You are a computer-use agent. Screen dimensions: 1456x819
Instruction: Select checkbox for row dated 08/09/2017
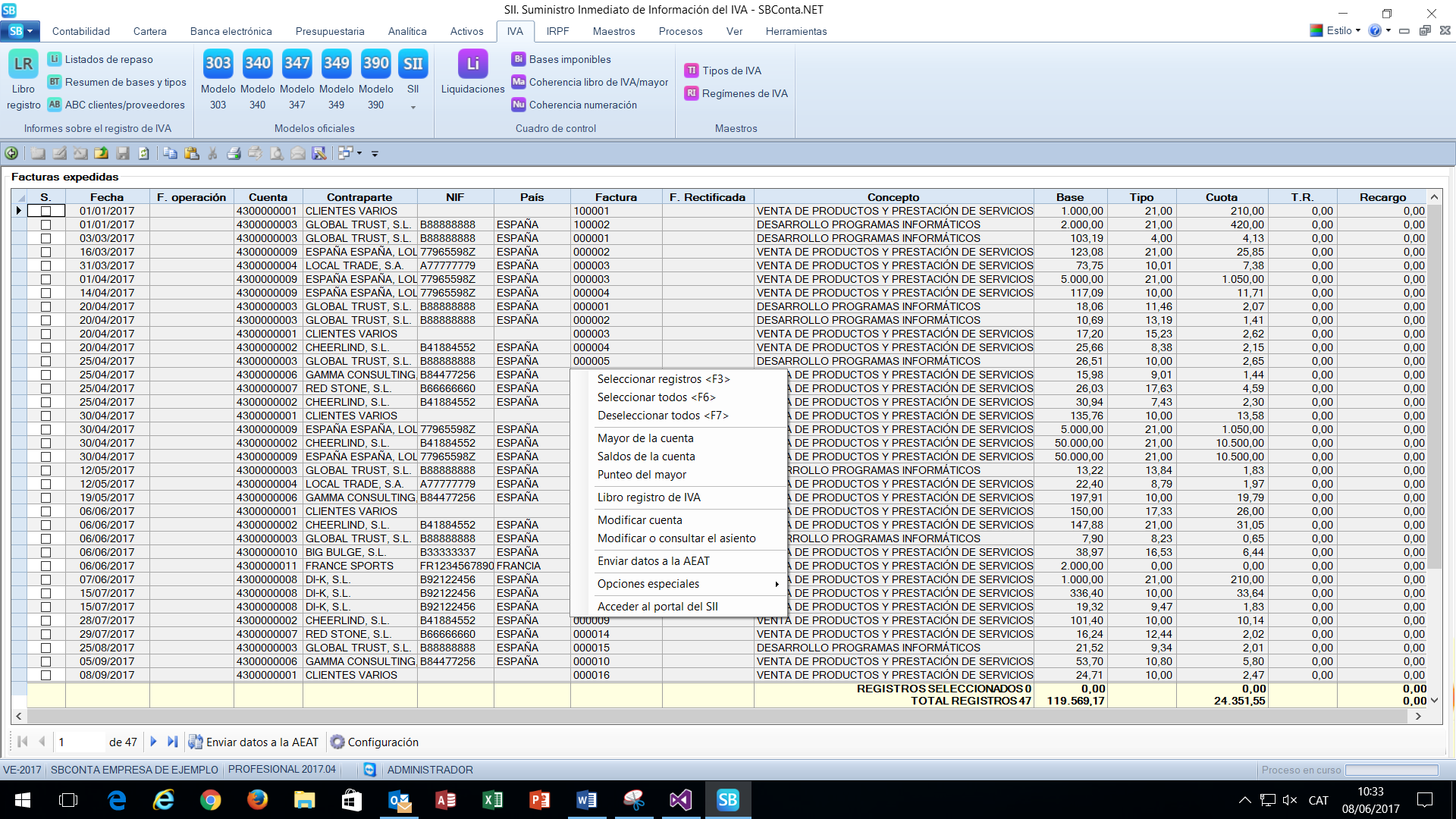click(x=46, y=676)
